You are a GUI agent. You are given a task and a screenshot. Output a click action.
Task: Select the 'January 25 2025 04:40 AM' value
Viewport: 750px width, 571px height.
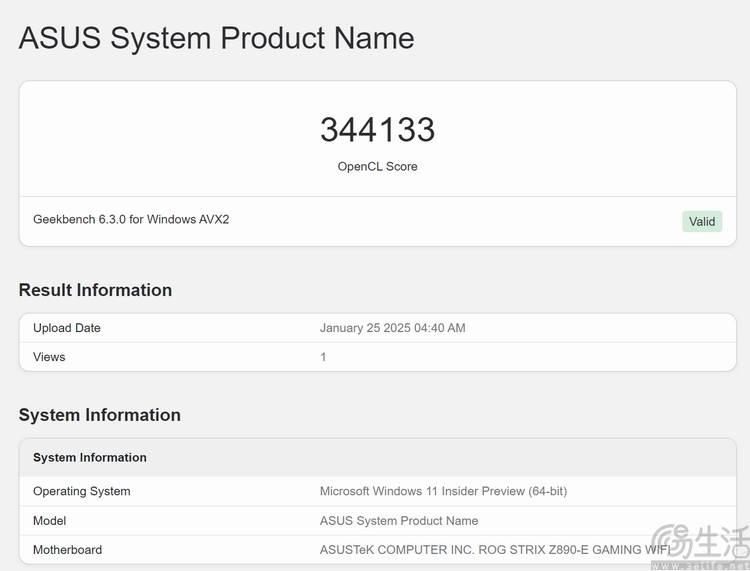393,328
